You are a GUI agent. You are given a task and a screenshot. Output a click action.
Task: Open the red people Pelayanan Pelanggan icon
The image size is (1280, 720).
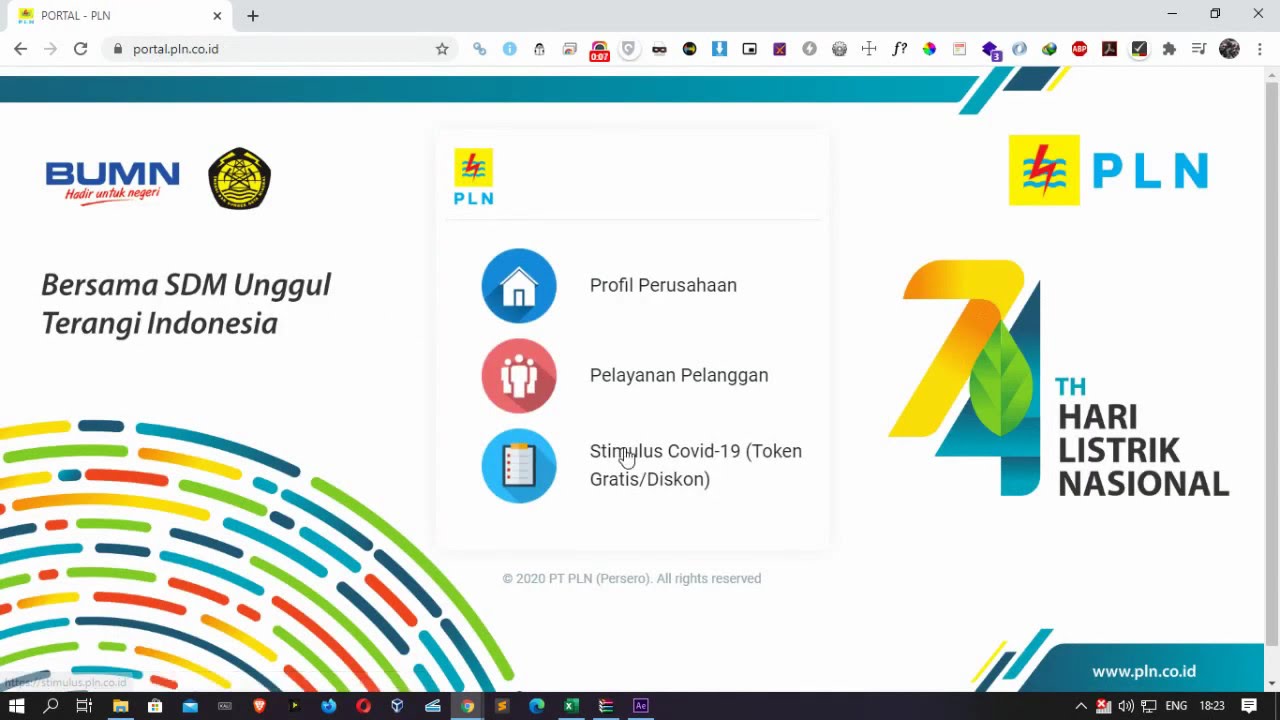(519, 376)
